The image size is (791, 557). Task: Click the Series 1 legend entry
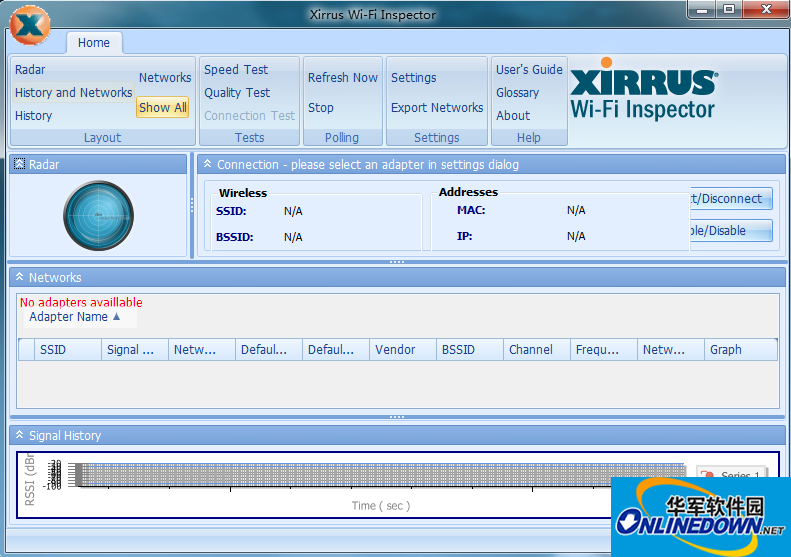click(732, 474)
